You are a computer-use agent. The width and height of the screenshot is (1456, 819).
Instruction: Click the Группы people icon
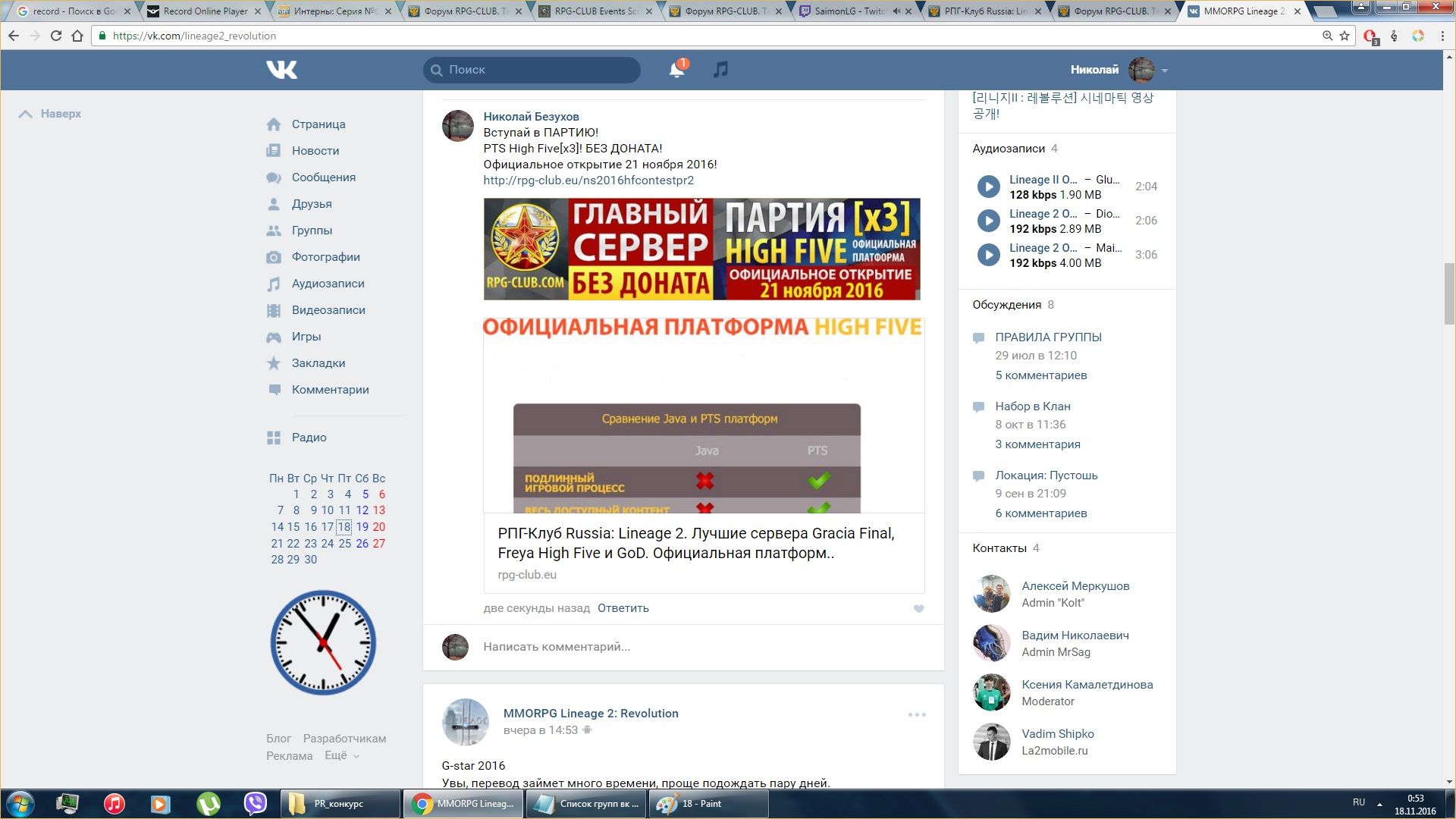[274, 231]
